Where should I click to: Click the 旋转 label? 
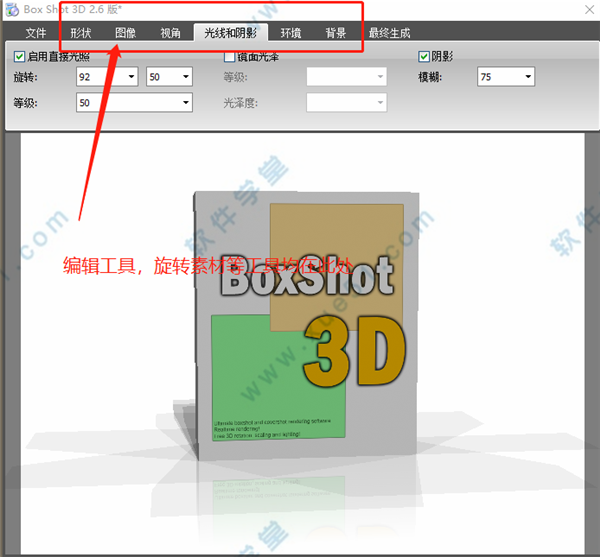coord(26,77)
